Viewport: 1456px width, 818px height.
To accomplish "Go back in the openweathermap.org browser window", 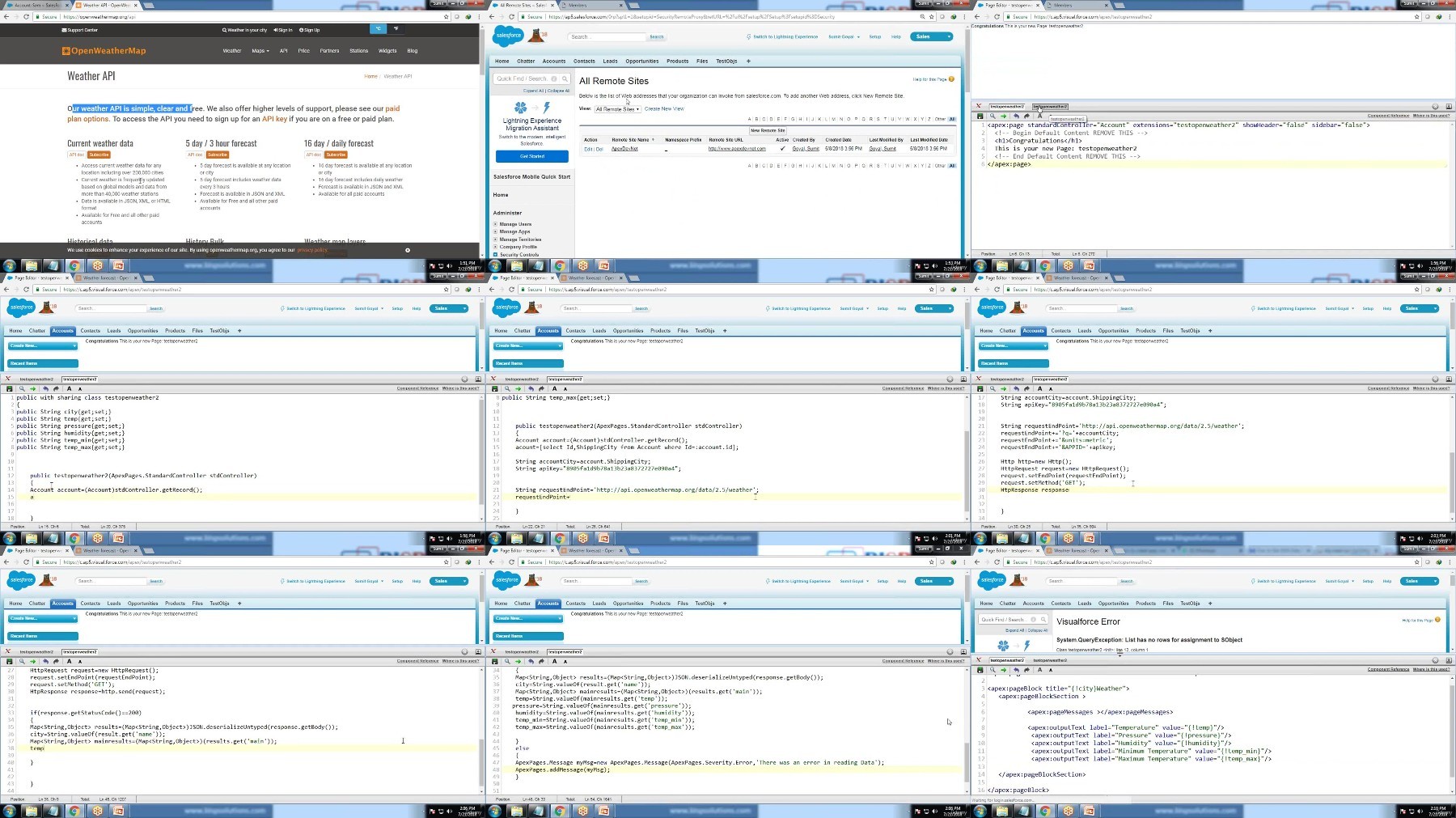I will click(x=6, y=16).
